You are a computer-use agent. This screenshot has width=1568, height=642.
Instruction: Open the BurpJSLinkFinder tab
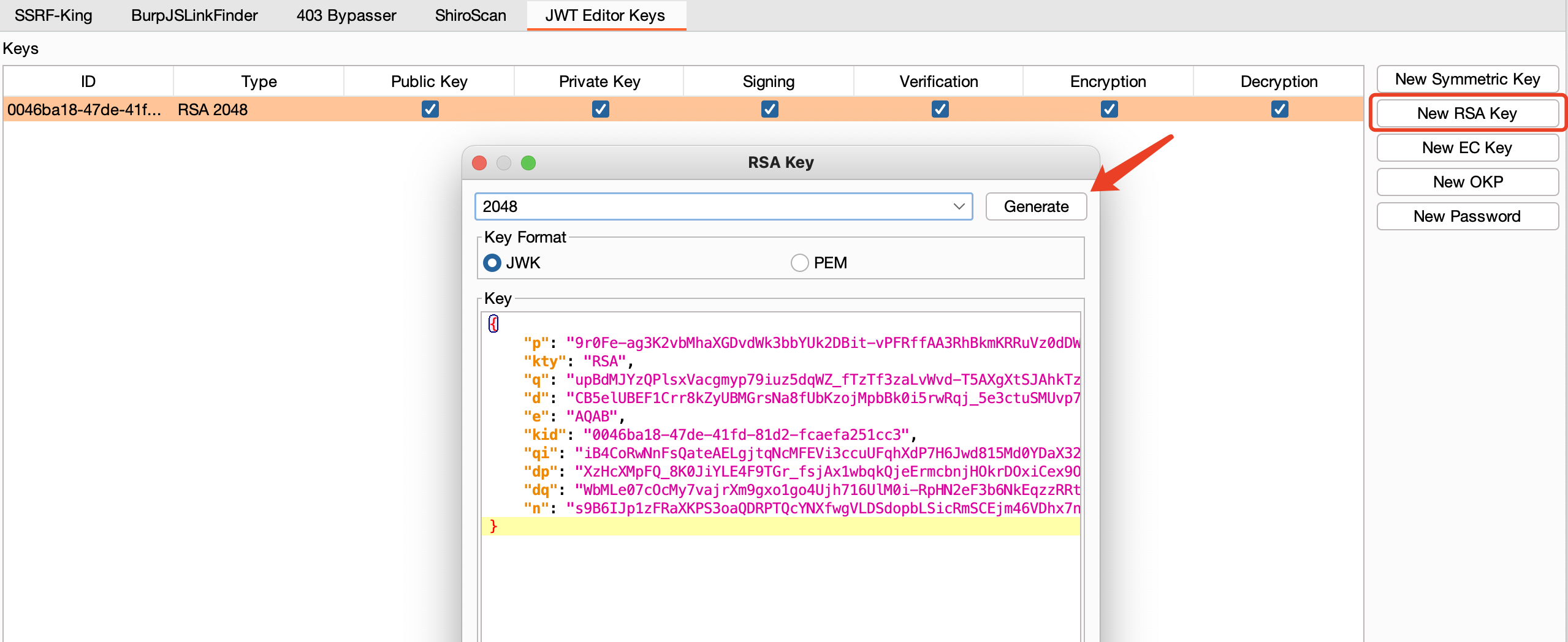[x=194, y=15]
